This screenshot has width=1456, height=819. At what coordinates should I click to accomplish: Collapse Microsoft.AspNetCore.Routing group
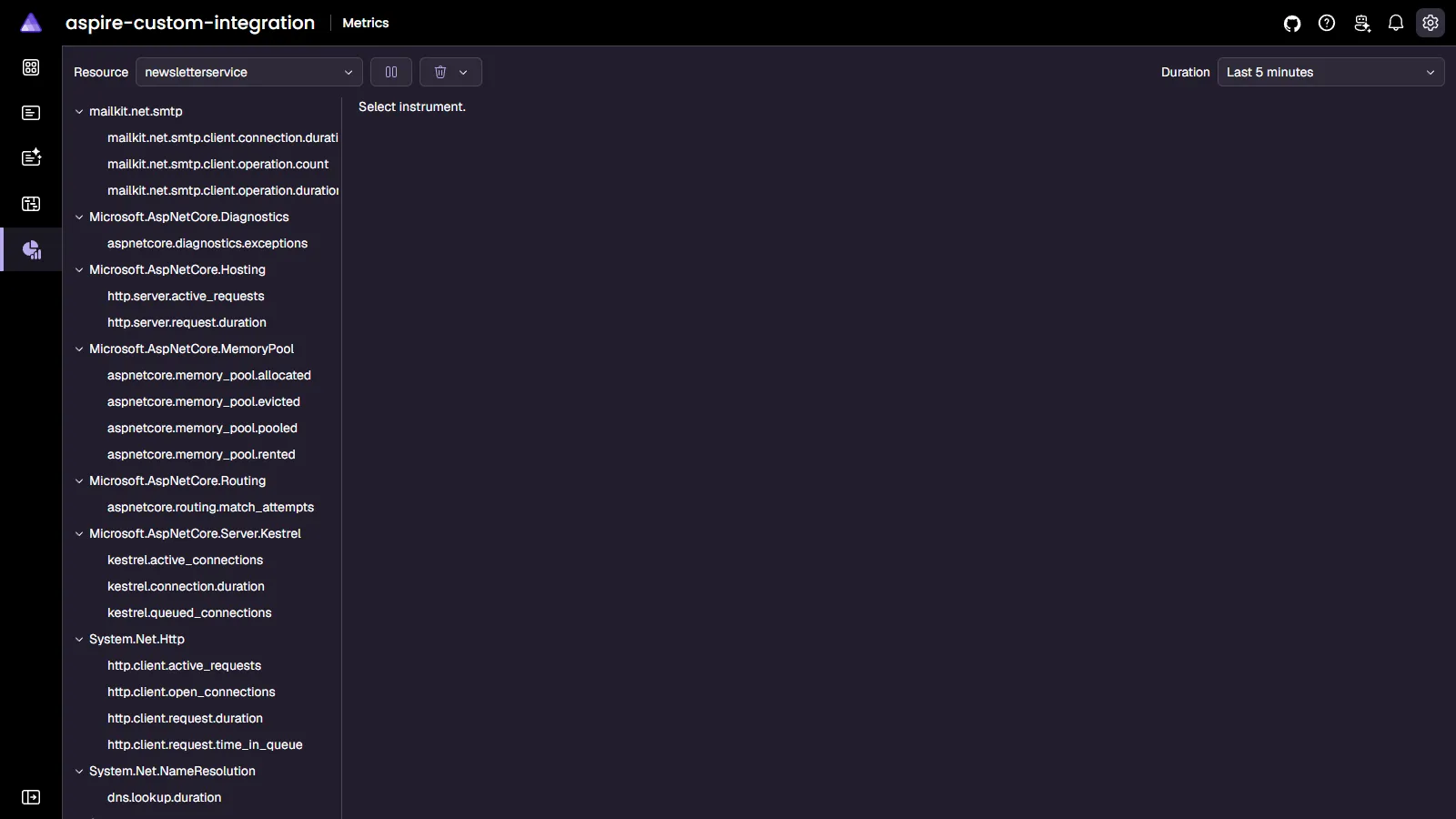tap(79, 480)
